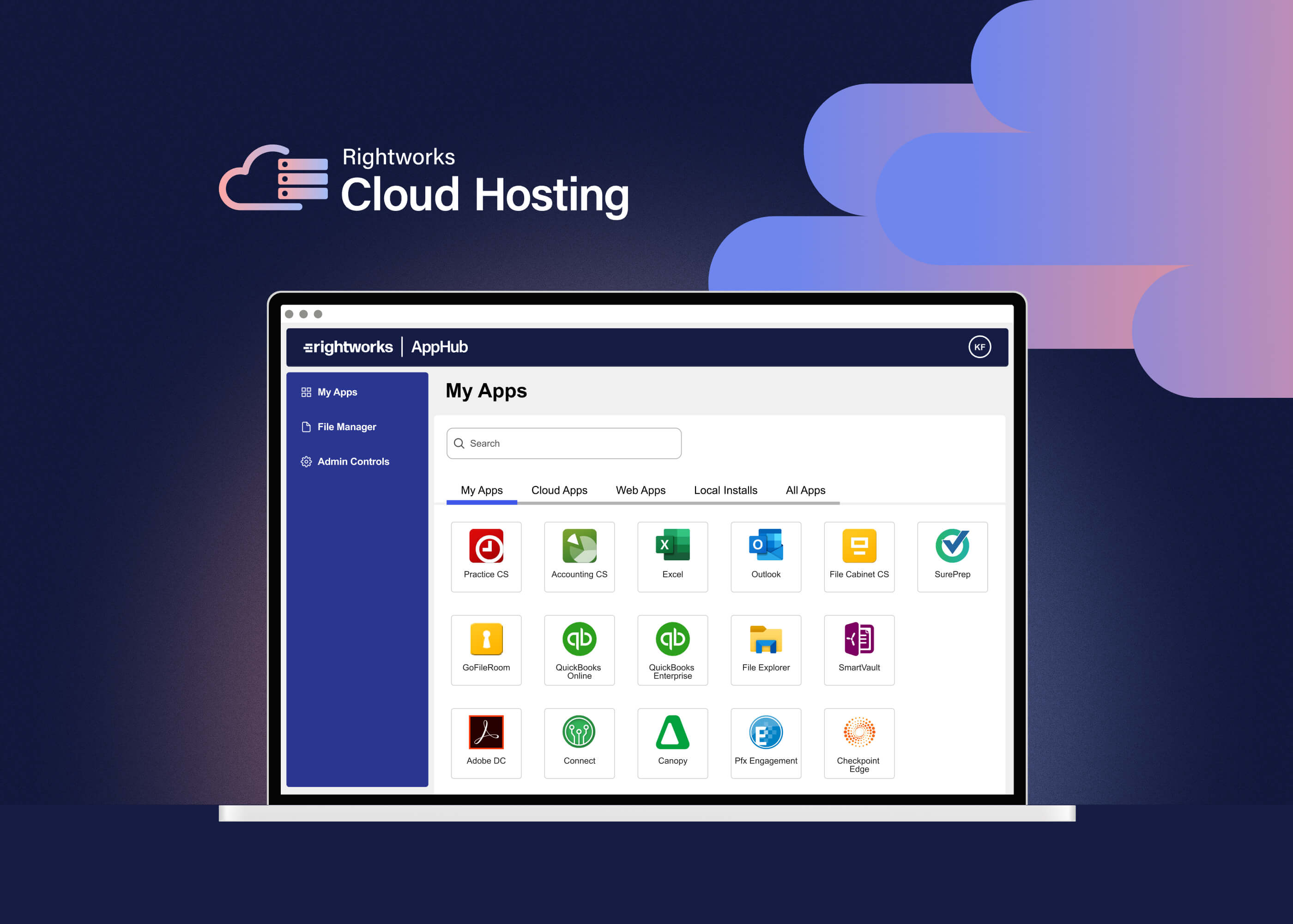This screenshot has width=1293, height=924.
Task: Open the Practice CS app
Action: (x=486, y=557)
